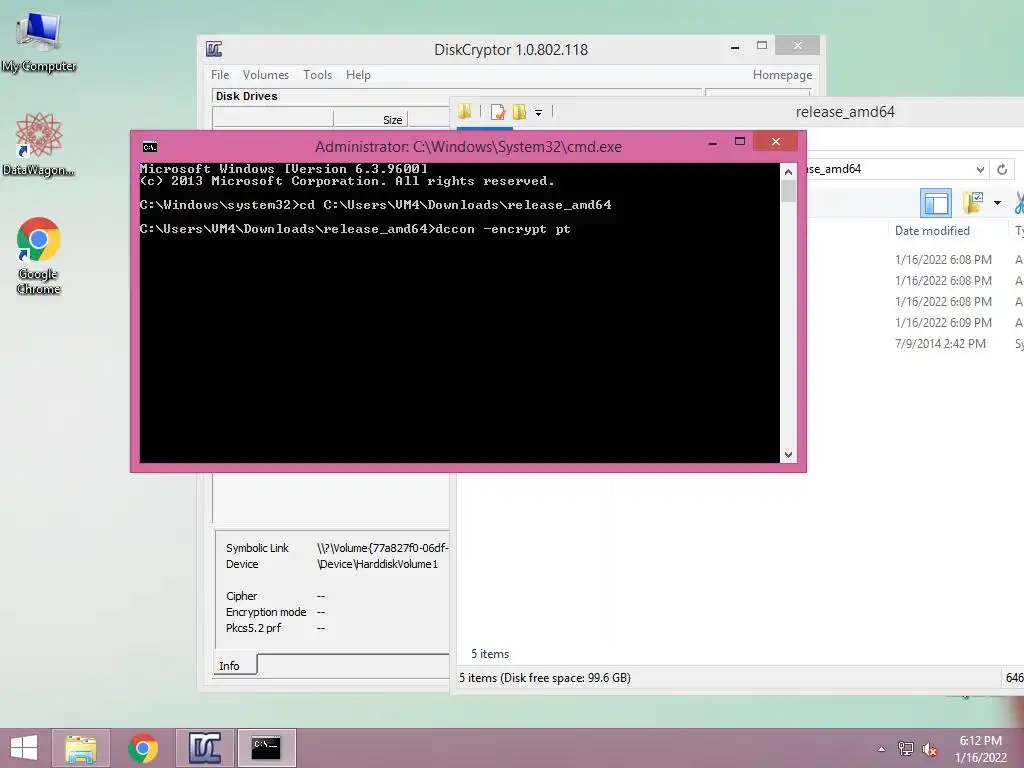Open the taskbar clock showing 6:12 PM
This screenshot has width=1024, height=768.
click(981, 749)
